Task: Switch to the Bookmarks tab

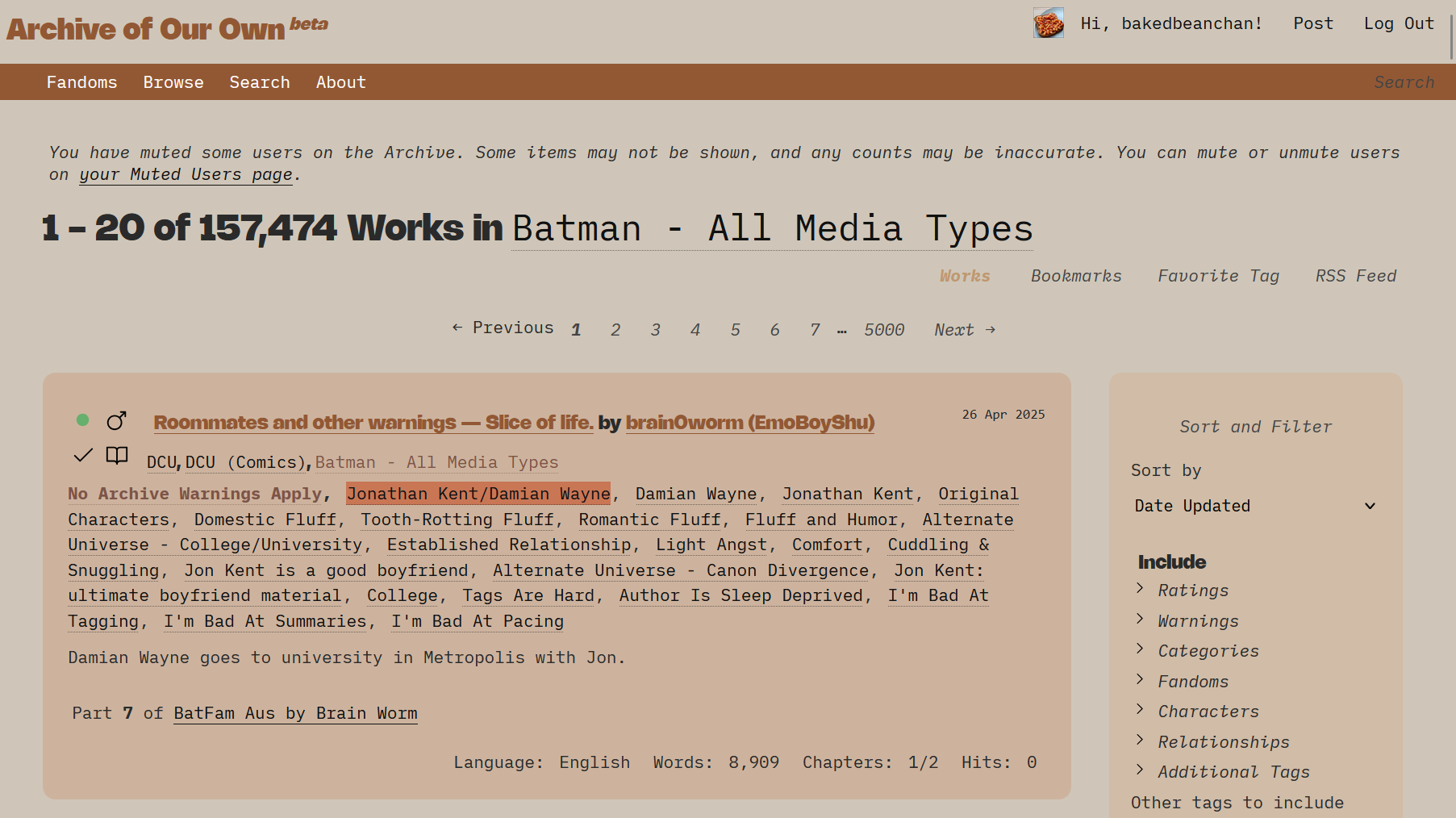Action: pos(1076,276)
